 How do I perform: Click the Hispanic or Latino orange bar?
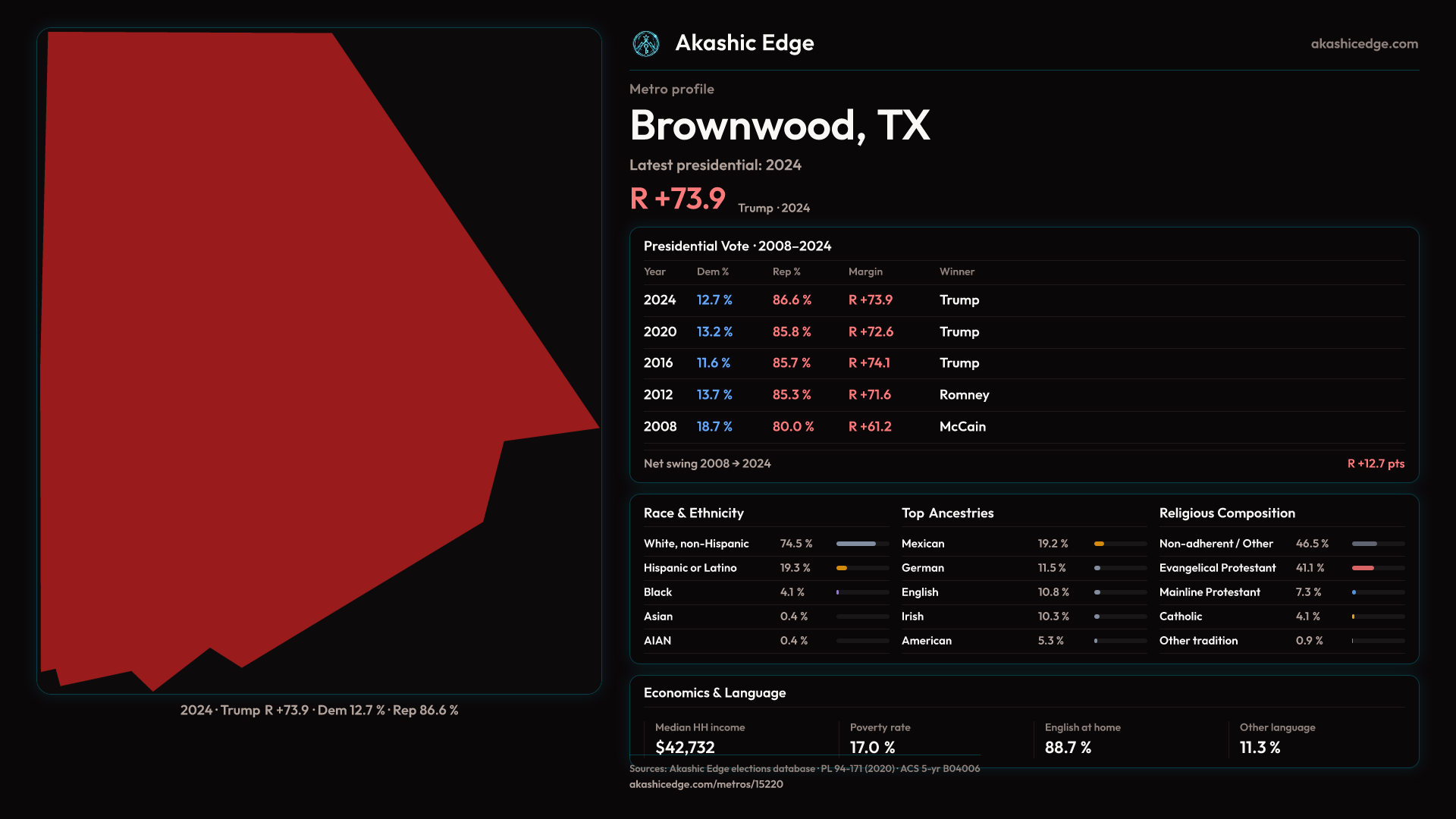[842, 568]
